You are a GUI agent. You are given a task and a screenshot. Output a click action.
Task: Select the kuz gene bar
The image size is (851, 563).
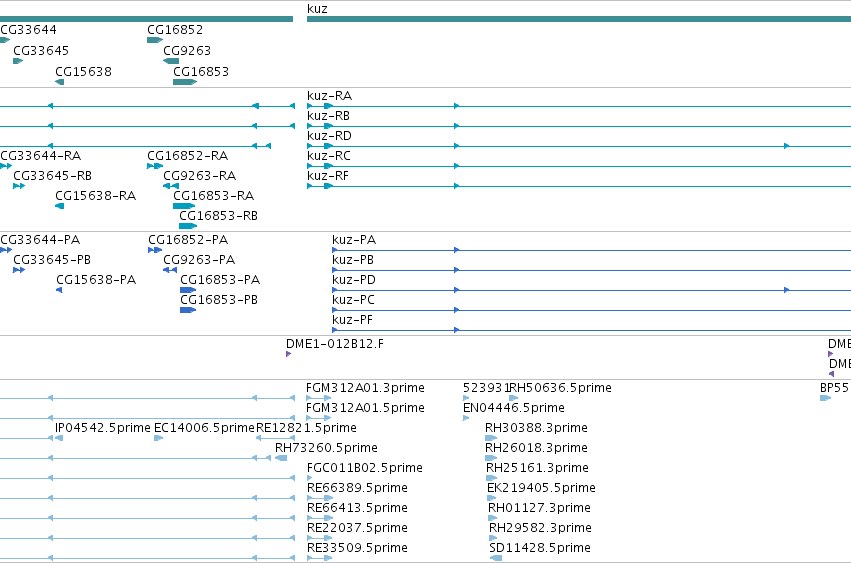[x=579, y=19]
